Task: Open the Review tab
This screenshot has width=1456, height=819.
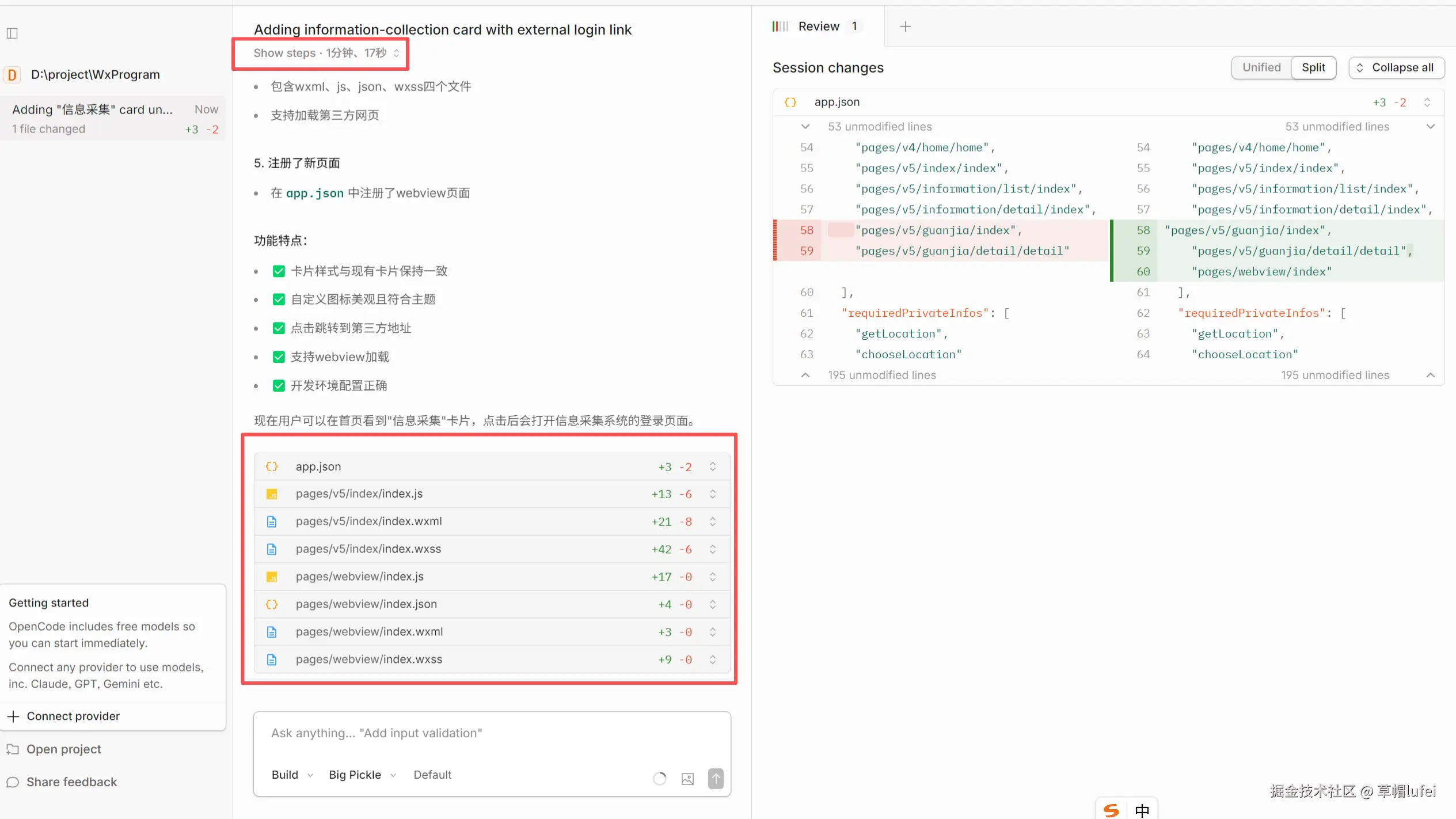Action: click(818, 26)
